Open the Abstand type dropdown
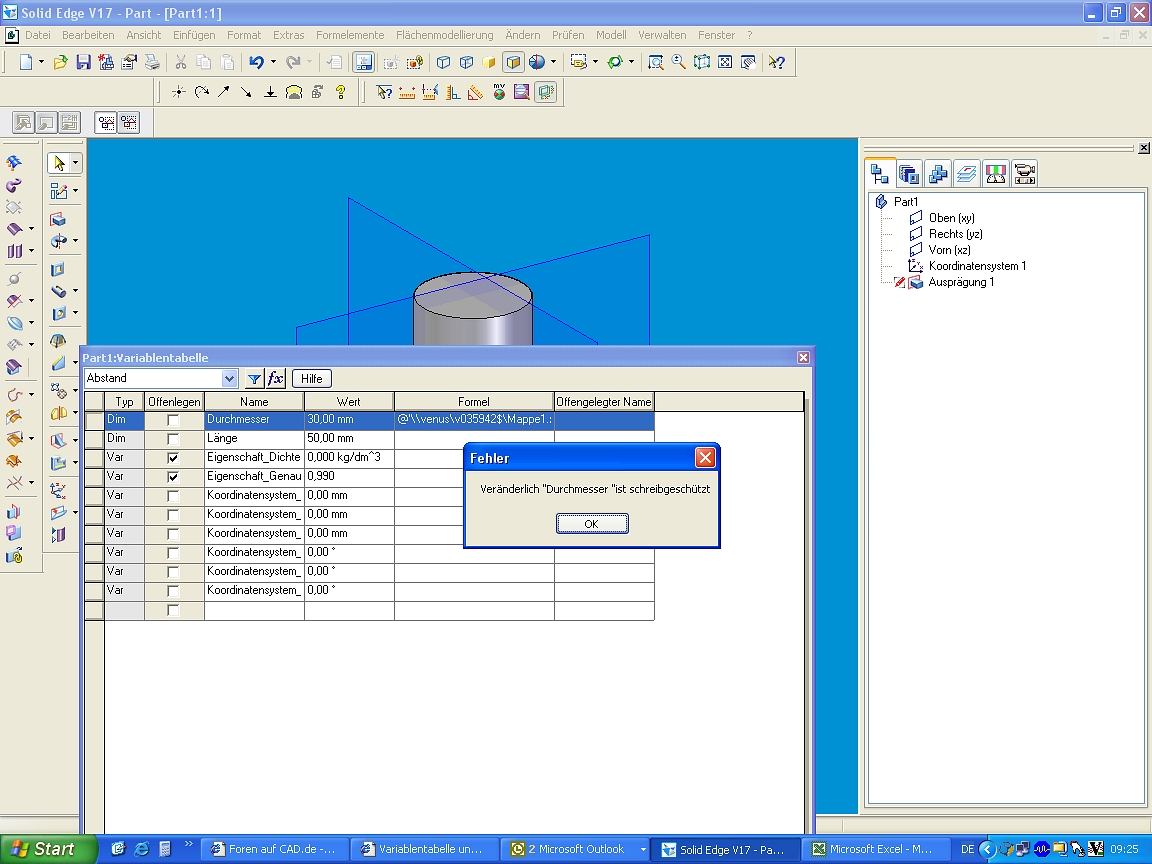Image resolution: width=1152 pixels, height=864 pixels. (x=229, y=378)
